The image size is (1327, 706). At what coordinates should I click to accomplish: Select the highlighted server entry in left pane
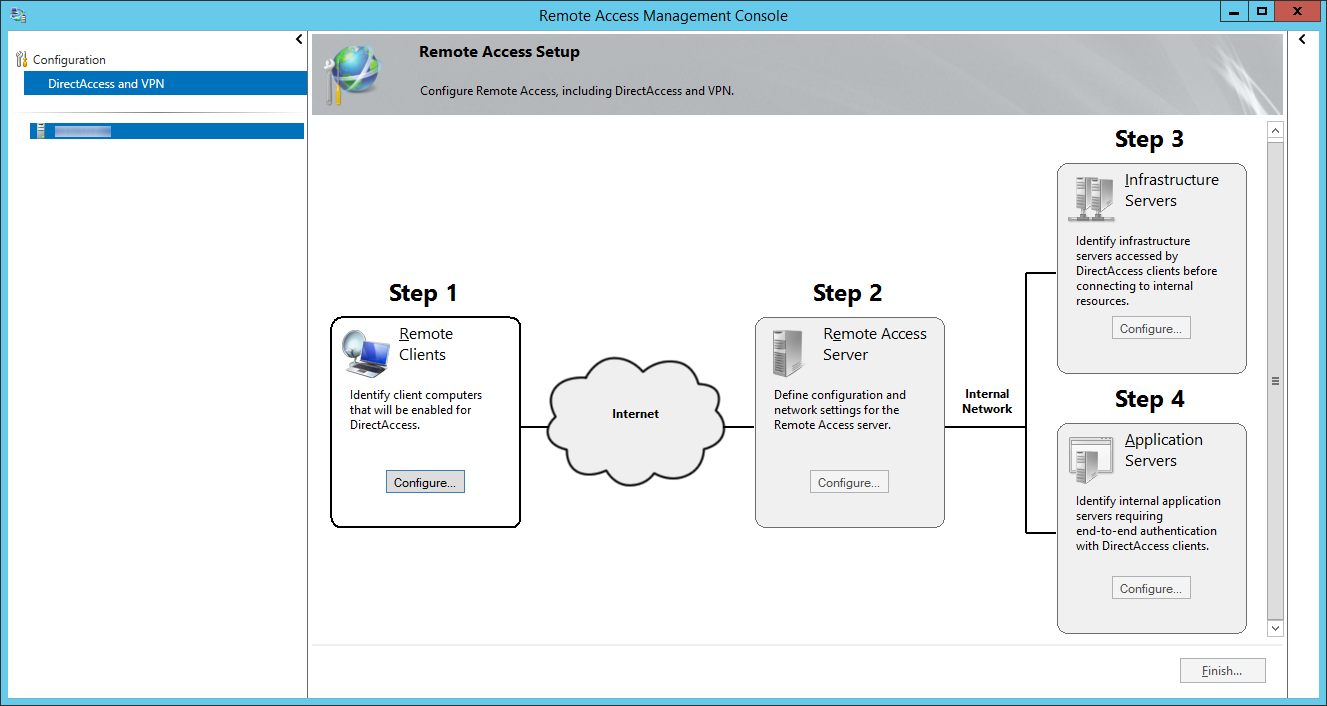(167, 131)
